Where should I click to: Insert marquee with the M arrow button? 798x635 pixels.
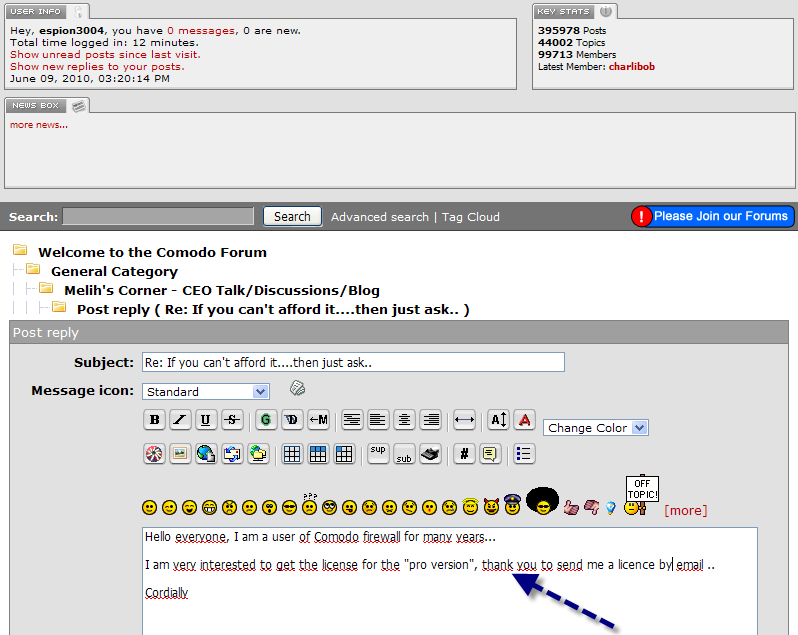click(x=319, y=420)
